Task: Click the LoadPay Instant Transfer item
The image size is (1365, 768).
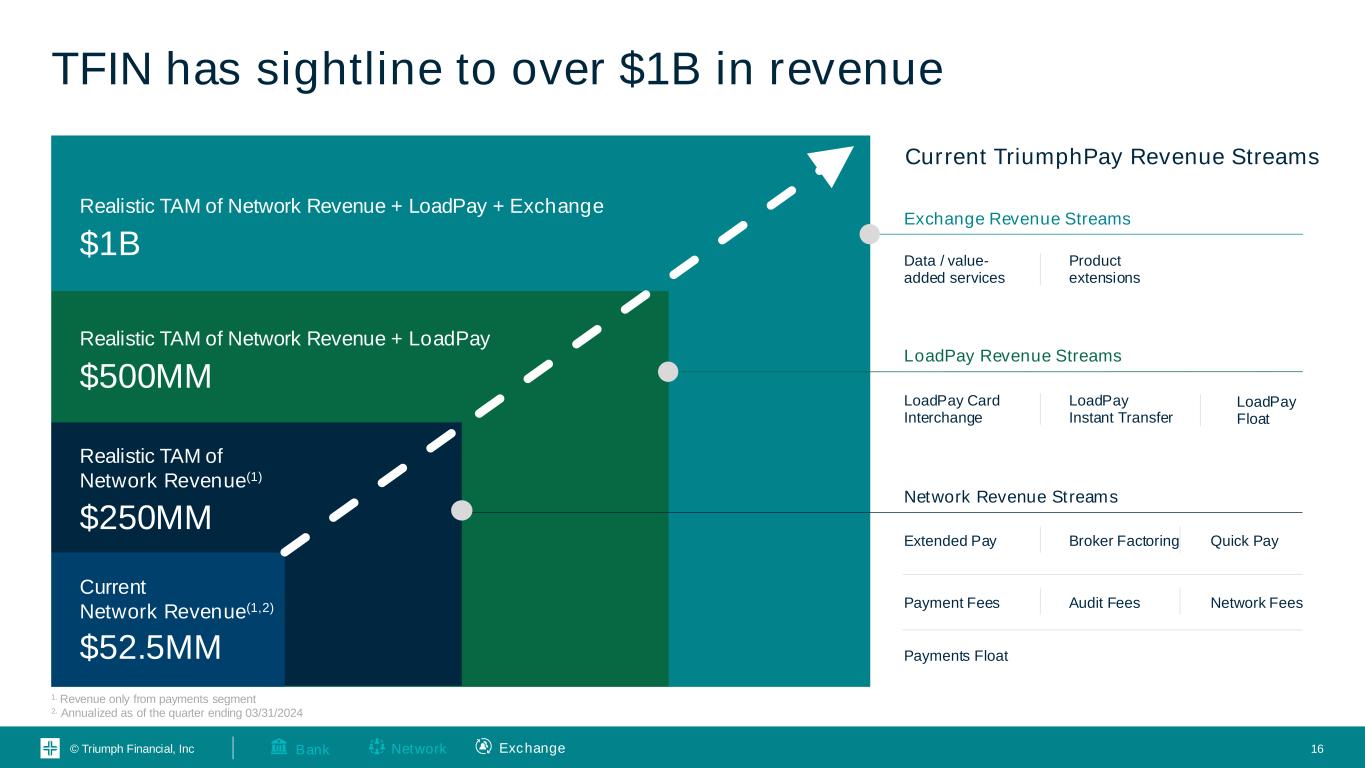Action: (x=1120, y=409)
